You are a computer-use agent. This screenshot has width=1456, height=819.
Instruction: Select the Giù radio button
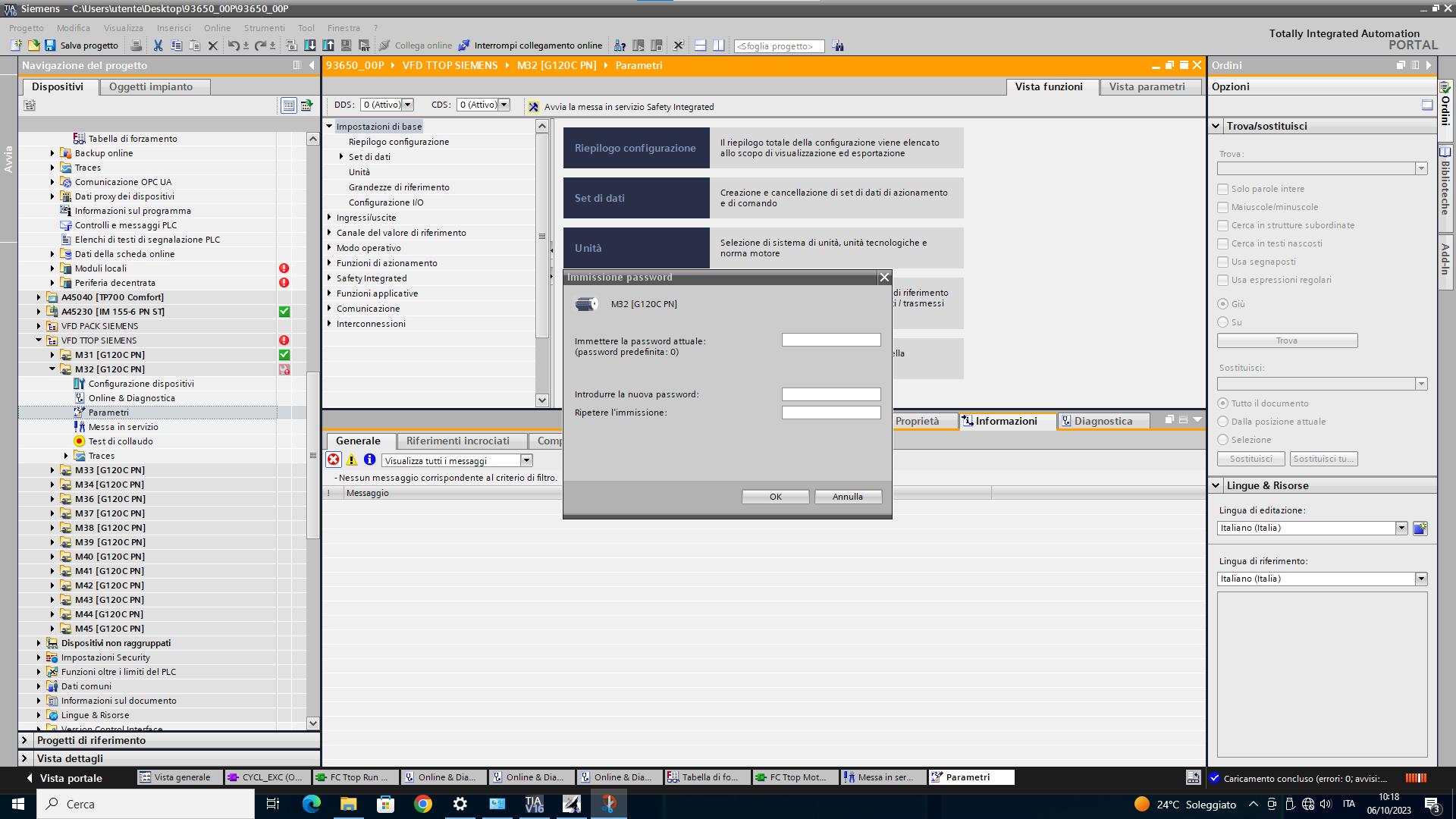(x=1222, y=303)
